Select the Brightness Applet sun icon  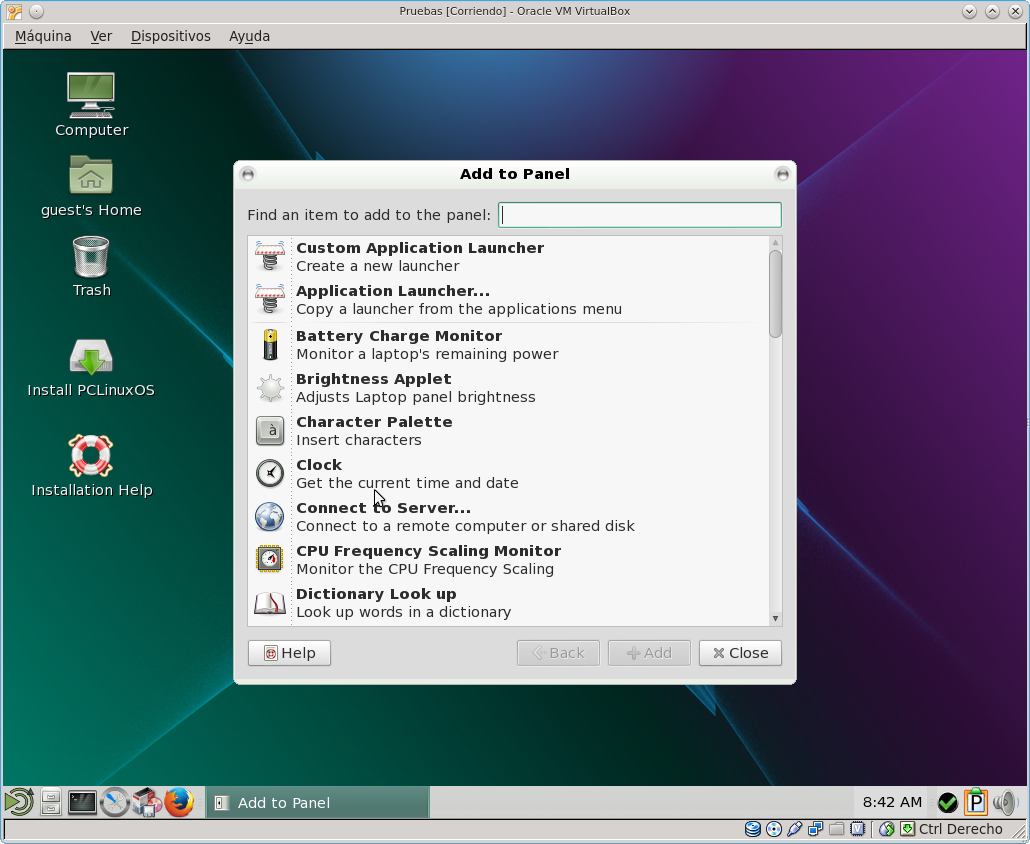(x=269, y=388)
